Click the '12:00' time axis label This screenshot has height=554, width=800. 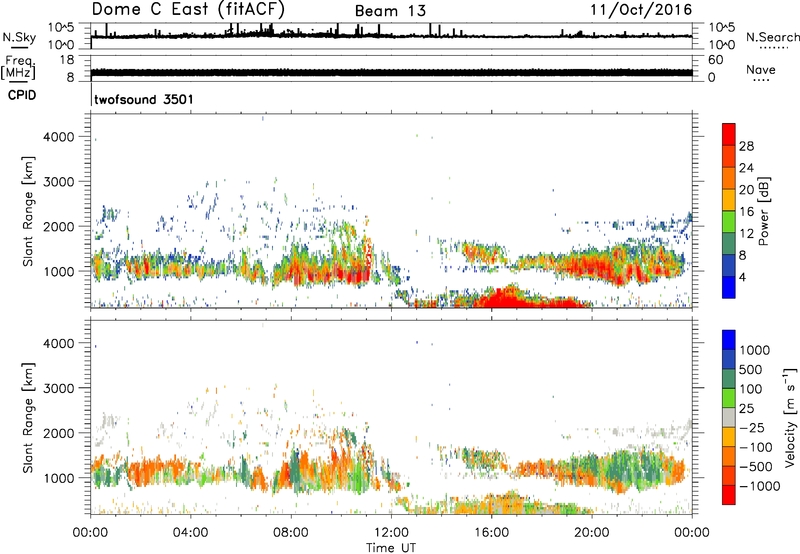[391, 533]
